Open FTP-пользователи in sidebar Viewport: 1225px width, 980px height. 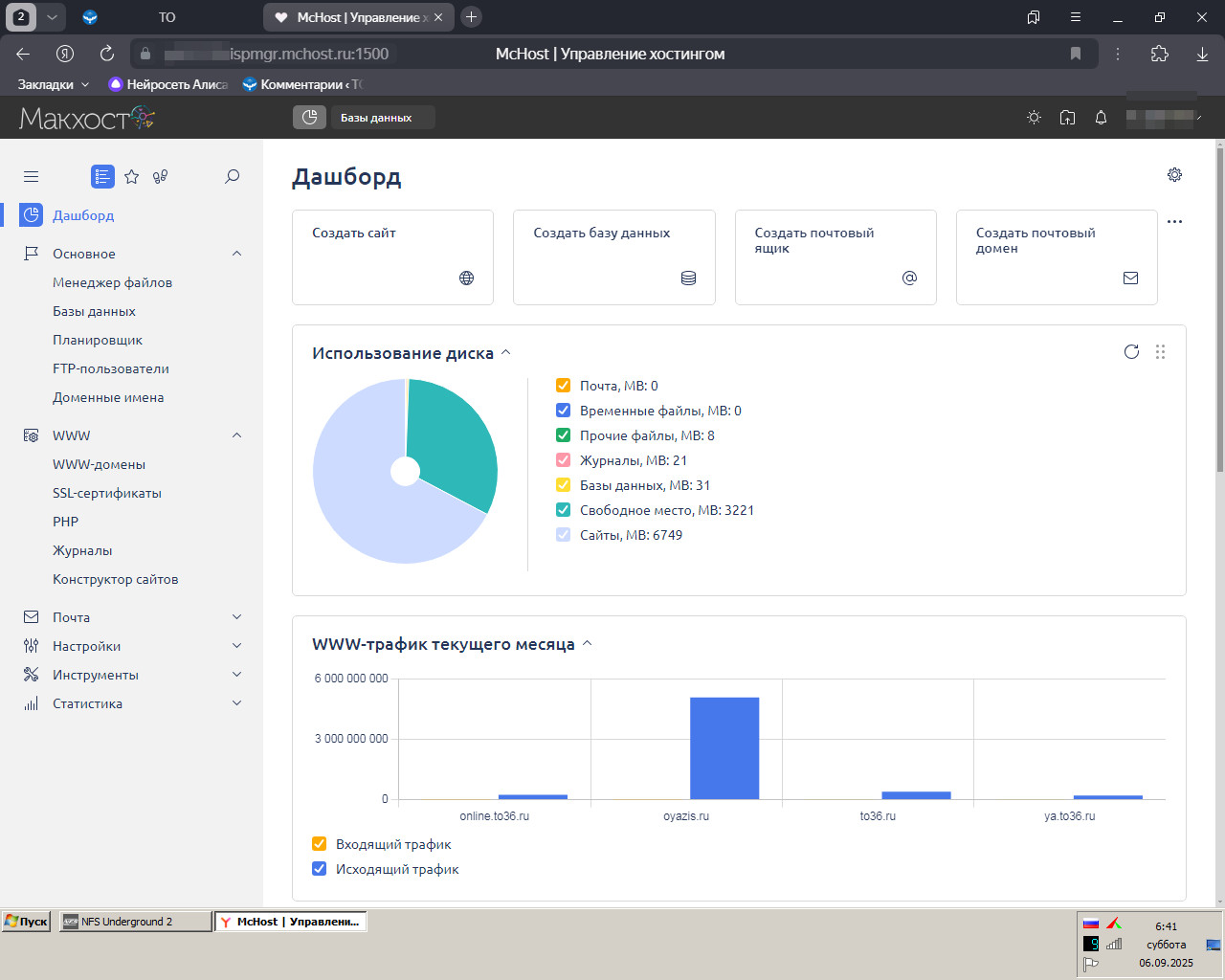[x=111, y=368]
